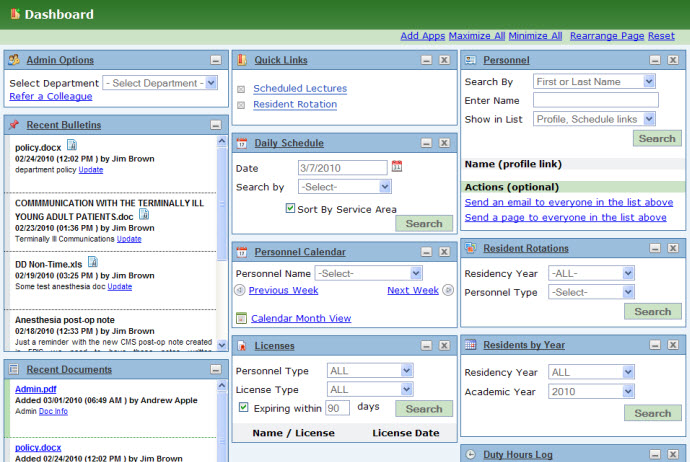Click the Enter Name input field
The height and width of the screenshot is (462, 690).
tap(596, 100)
